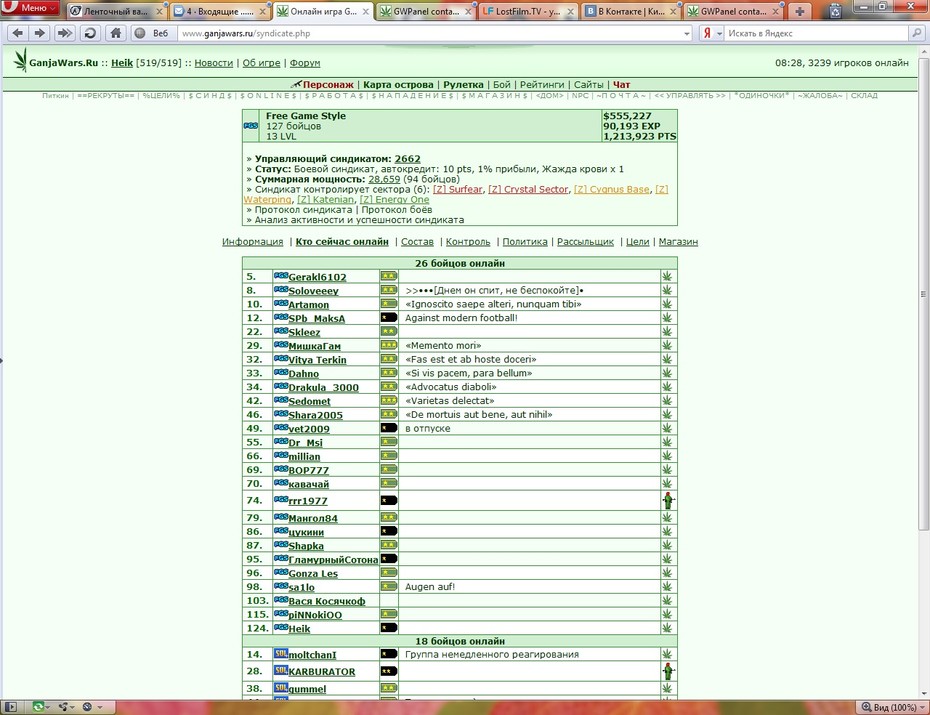The image size is (930, 715).
Task: Open the Opera Меню dropdown button
Action: pos(30,8)
